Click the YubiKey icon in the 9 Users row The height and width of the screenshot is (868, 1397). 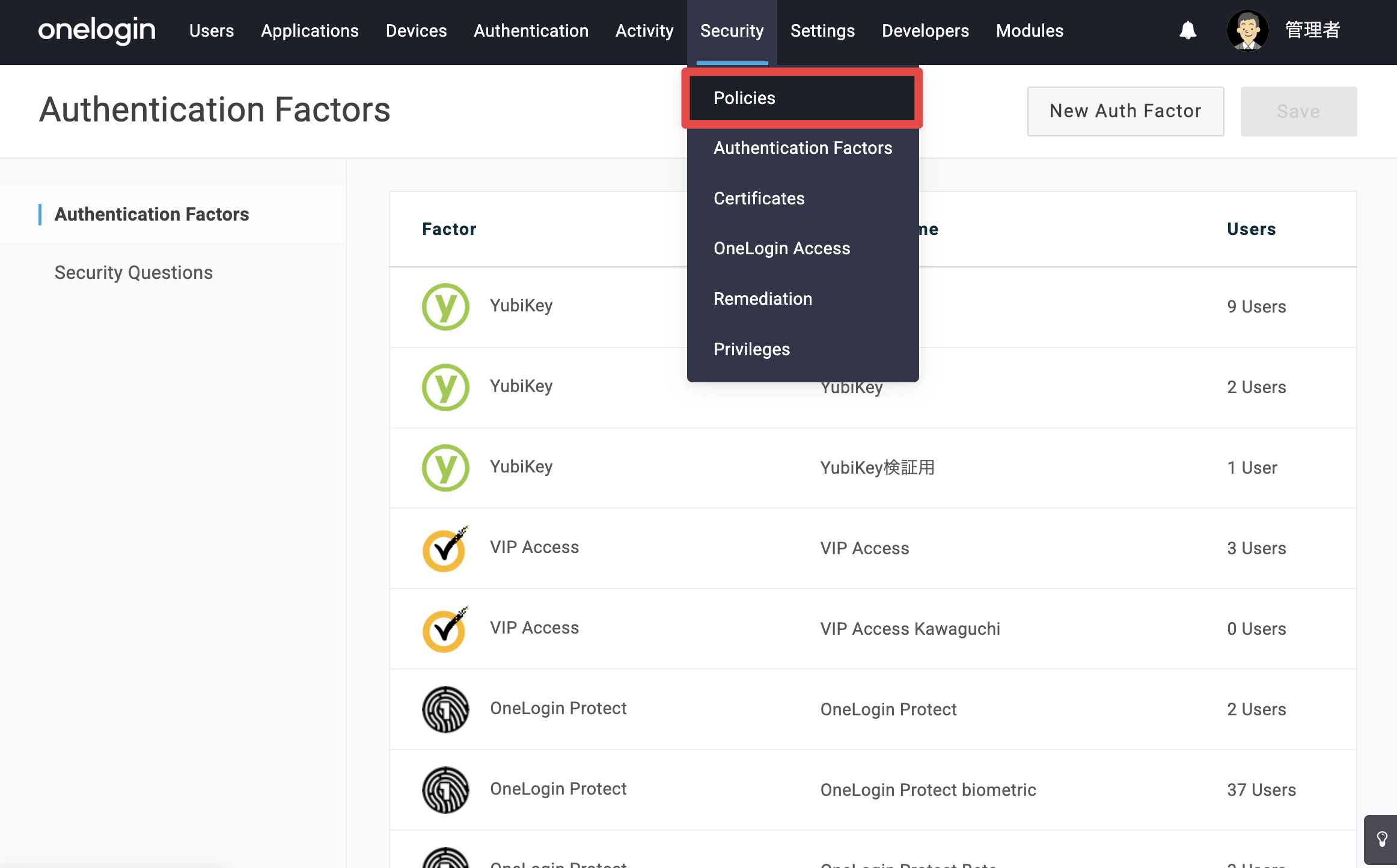[445, 307]
